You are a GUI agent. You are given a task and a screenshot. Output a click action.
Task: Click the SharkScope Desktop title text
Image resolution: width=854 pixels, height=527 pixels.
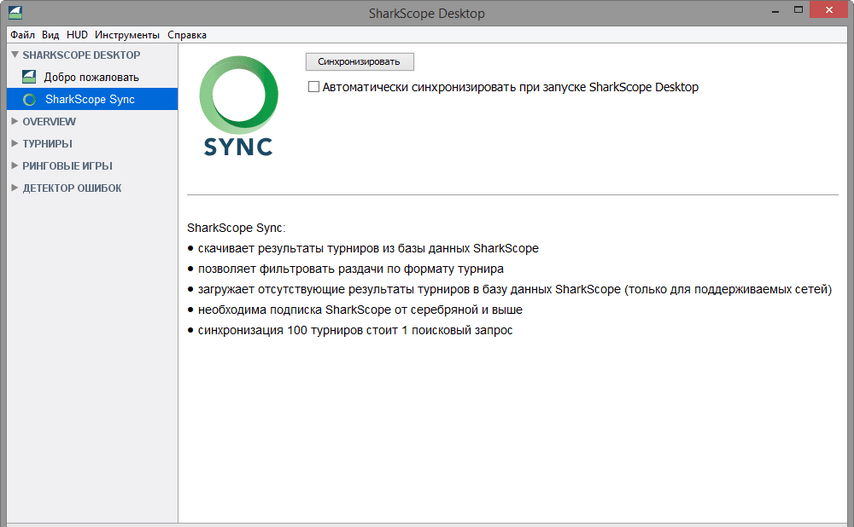pos(426,13)
